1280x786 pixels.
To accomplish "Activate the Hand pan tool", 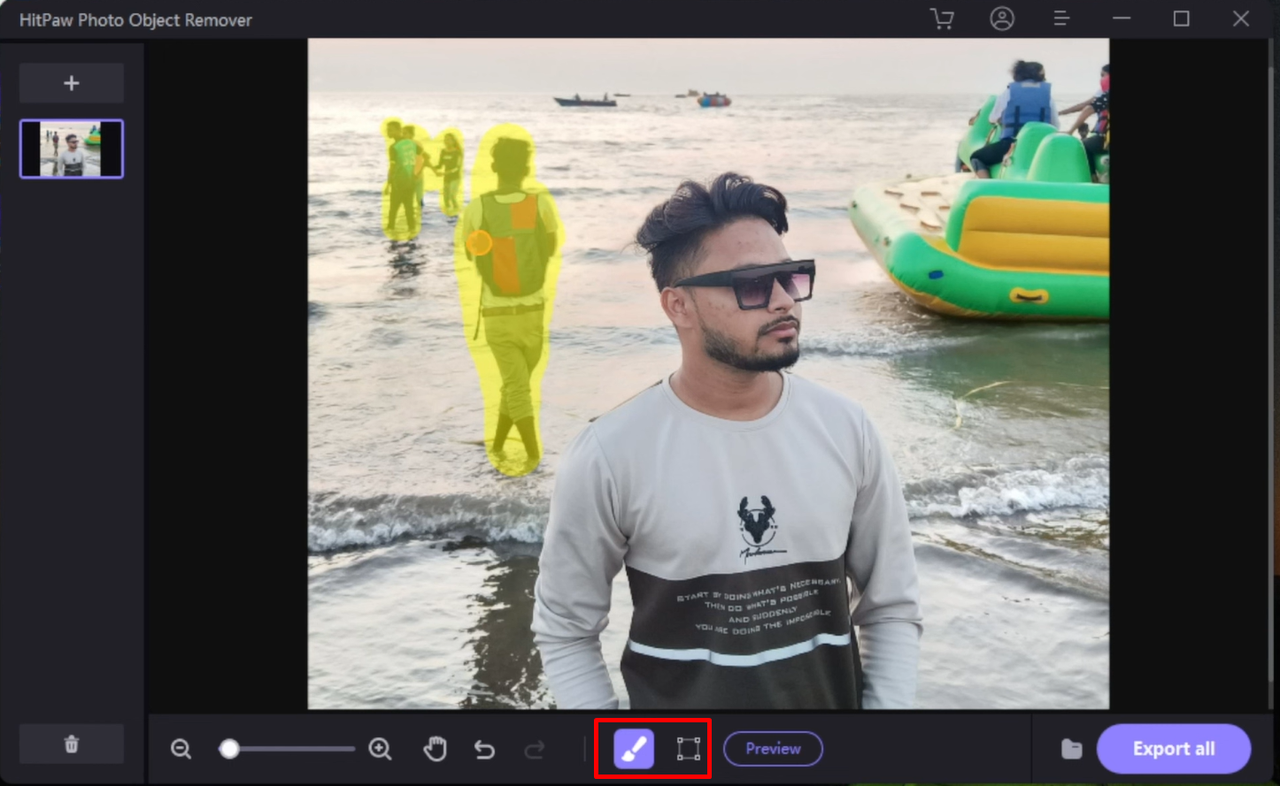I will click(x=435, y=748).
